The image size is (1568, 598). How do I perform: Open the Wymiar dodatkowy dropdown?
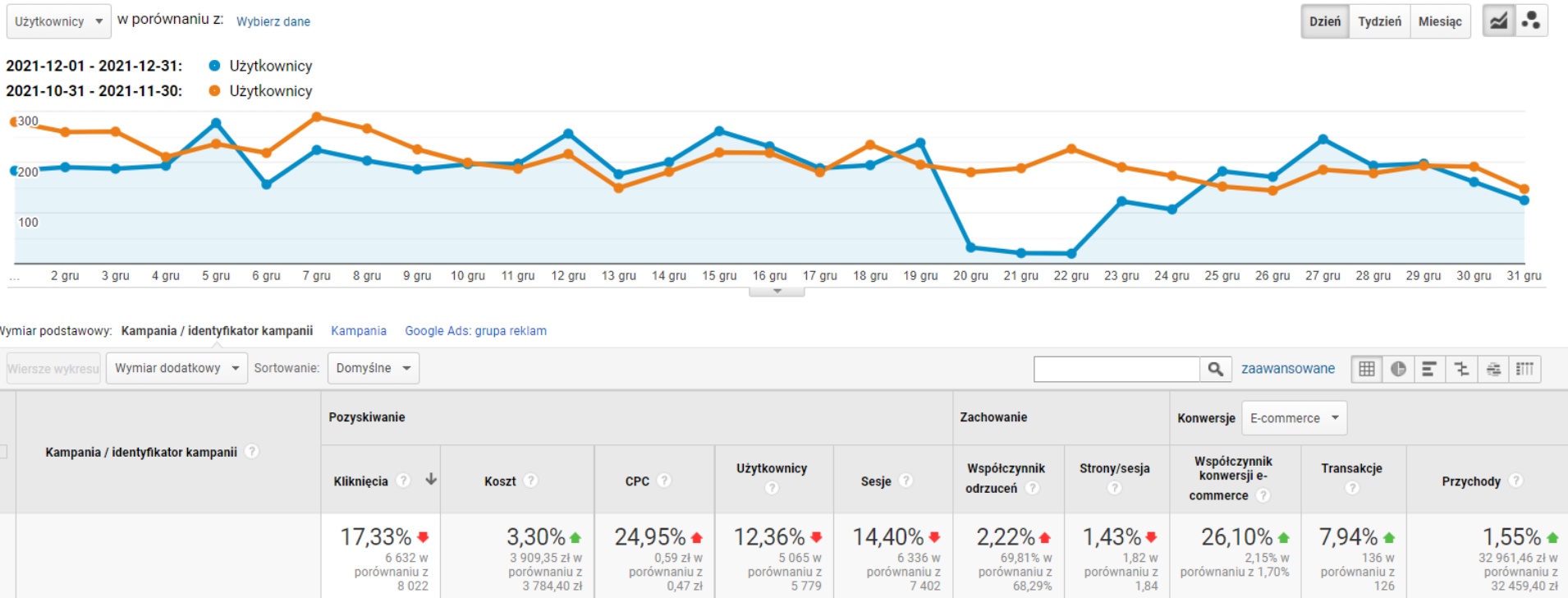click(x=177, y=368)
